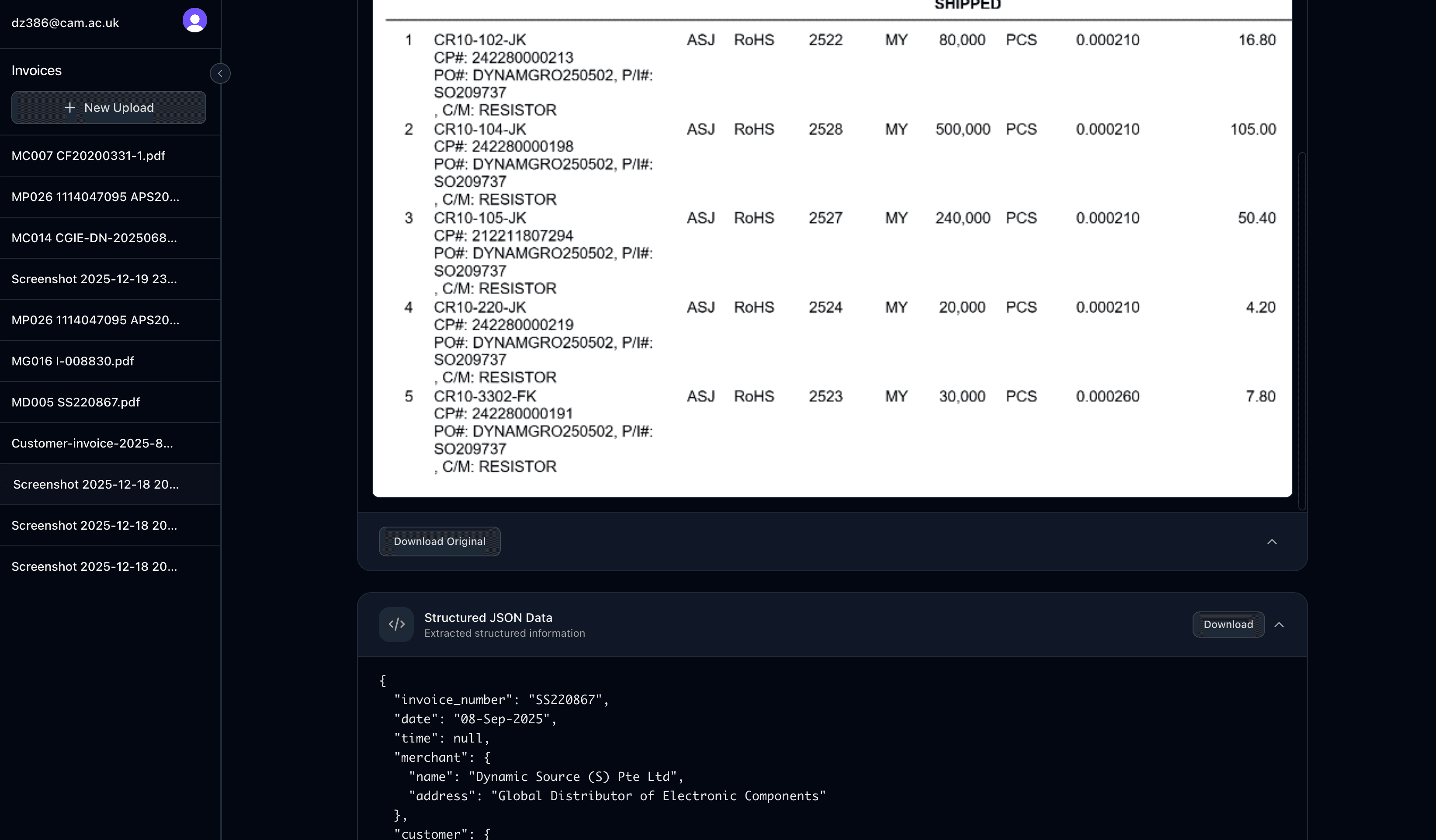Collapse the Invoices sidebar with chevron

coord(220,73)
